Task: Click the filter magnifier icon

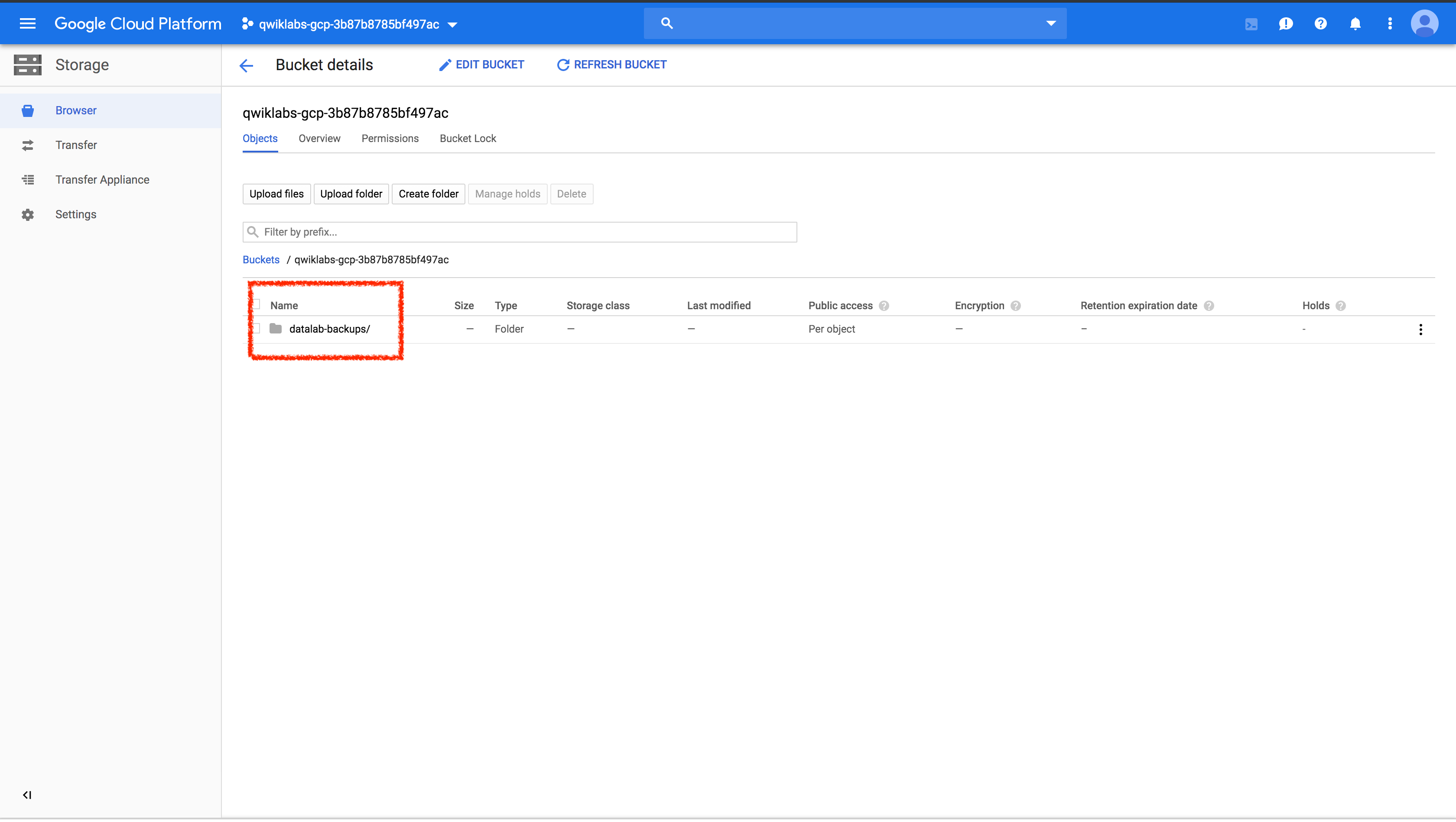Action: click(253, 232)
